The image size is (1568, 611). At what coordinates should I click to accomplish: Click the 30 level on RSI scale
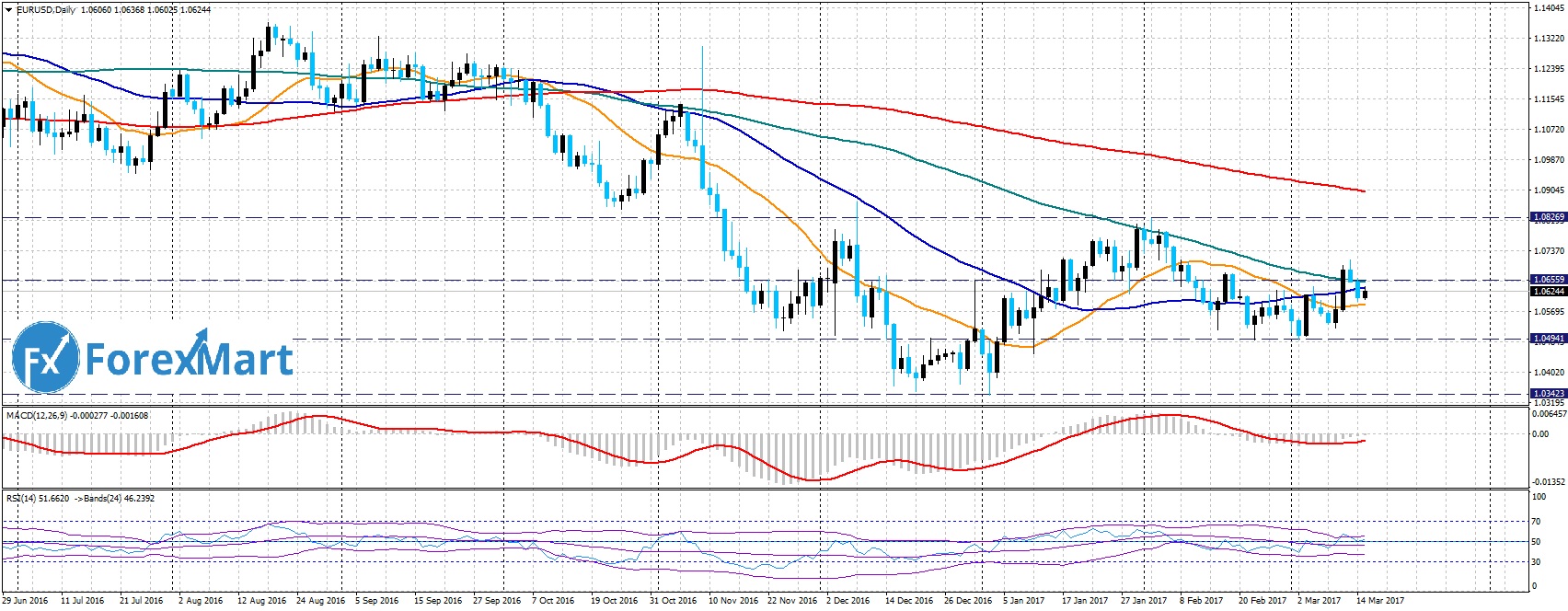(1536, 562)
